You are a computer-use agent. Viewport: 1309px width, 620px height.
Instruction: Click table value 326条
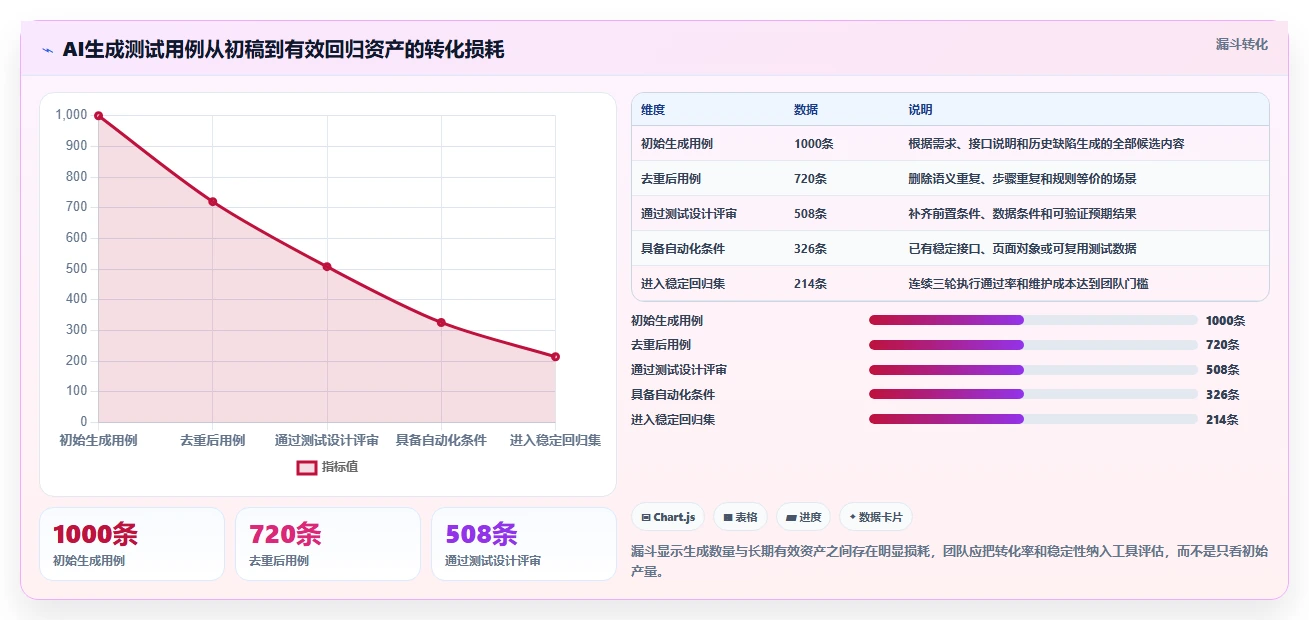click(x=810, y=249)
